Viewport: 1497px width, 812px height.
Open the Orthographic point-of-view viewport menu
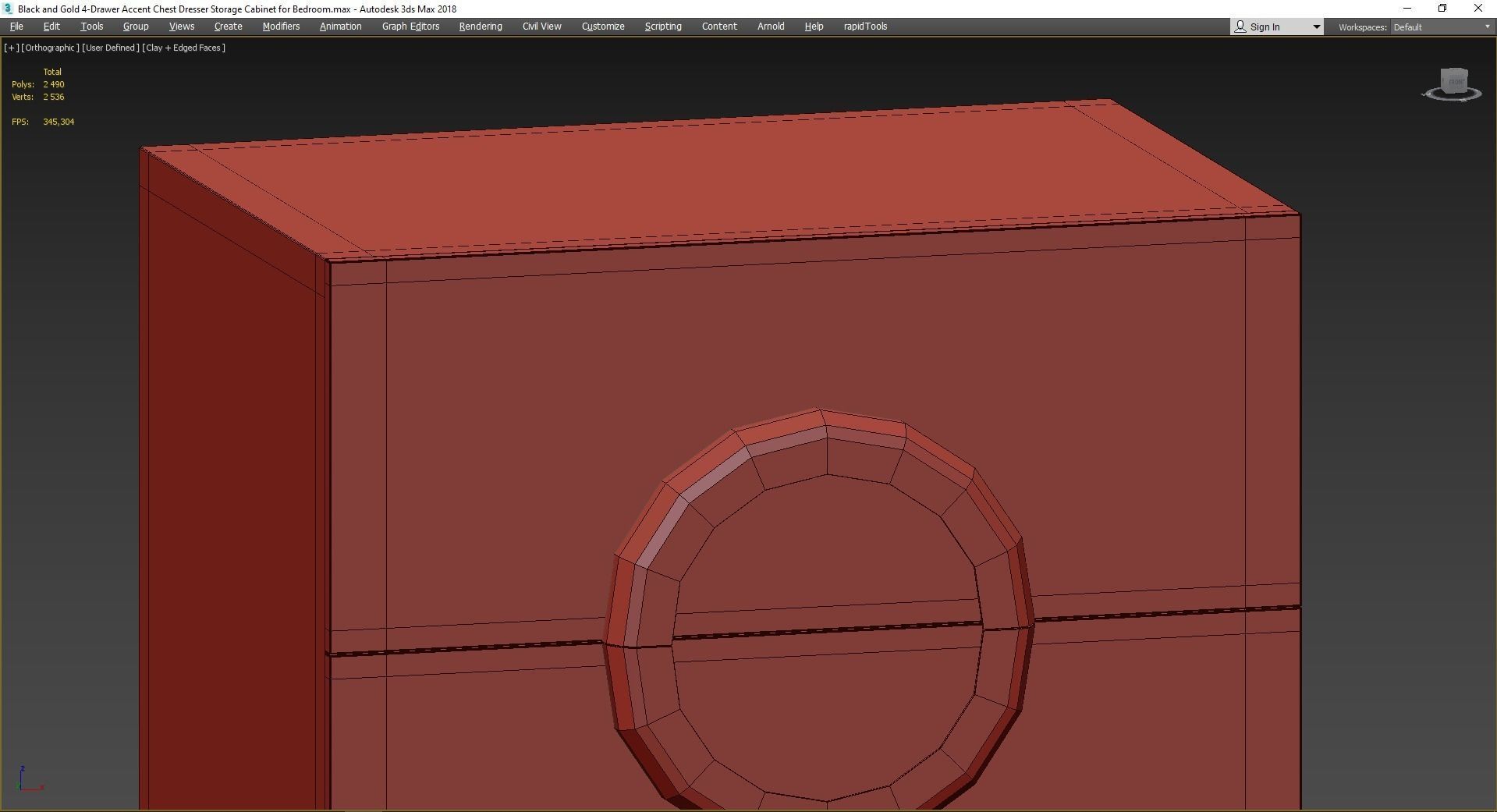pos(50,48)
